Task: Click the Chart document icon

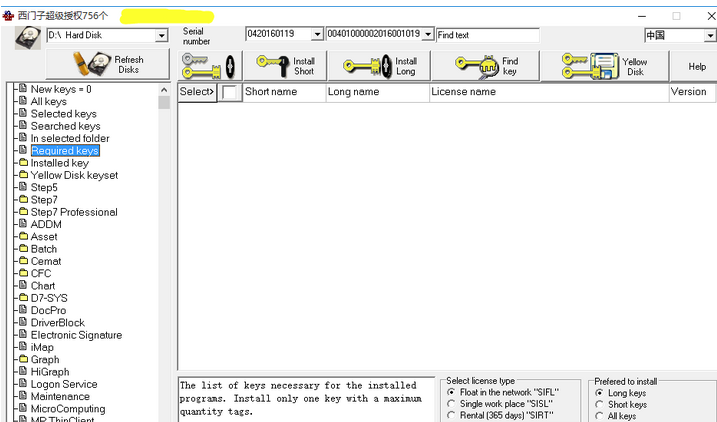Action: pyautogui.click(x=23, y=285)
